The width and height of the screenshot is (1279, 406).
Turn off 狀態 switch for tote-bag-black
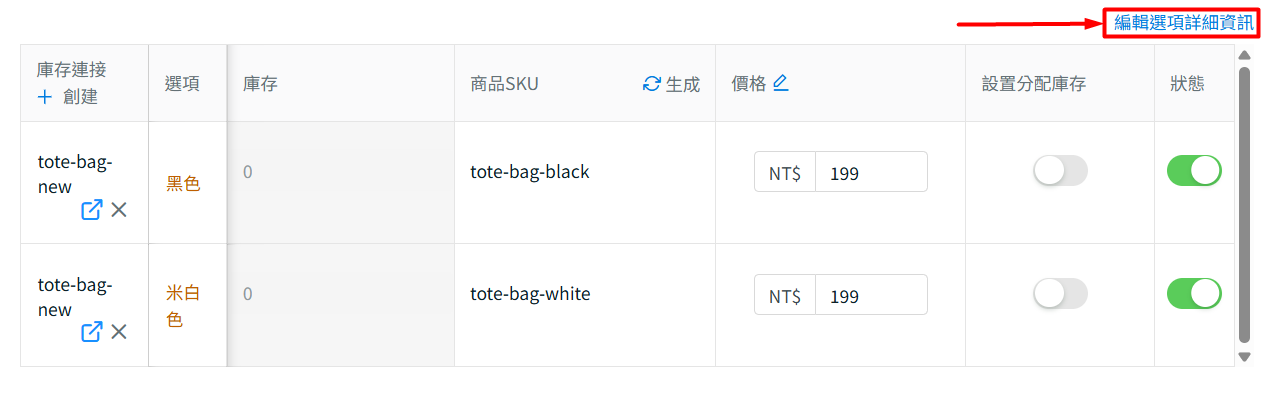tap(1194, 171)
